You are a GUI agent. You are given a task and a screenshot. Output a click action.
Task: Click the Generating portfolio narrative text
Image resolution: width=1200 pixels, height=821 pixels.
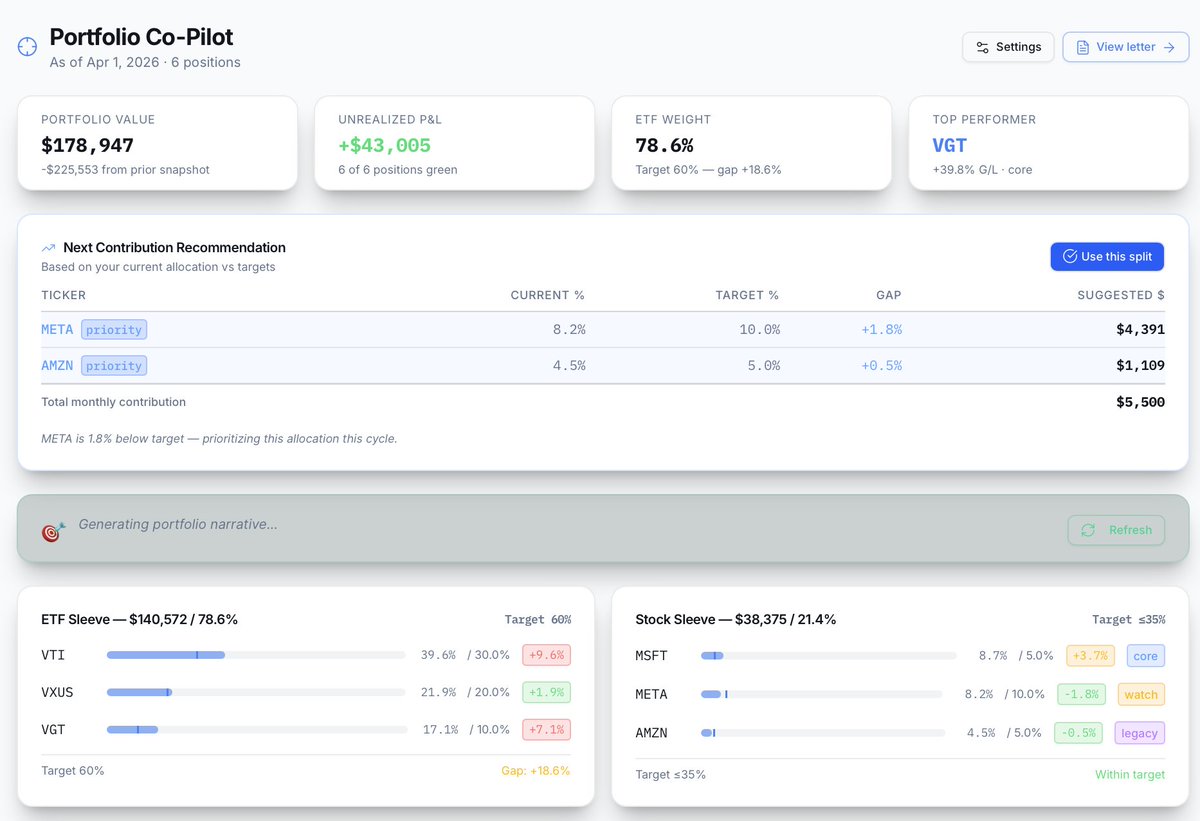pyautogui.click(x=178, y=524)
